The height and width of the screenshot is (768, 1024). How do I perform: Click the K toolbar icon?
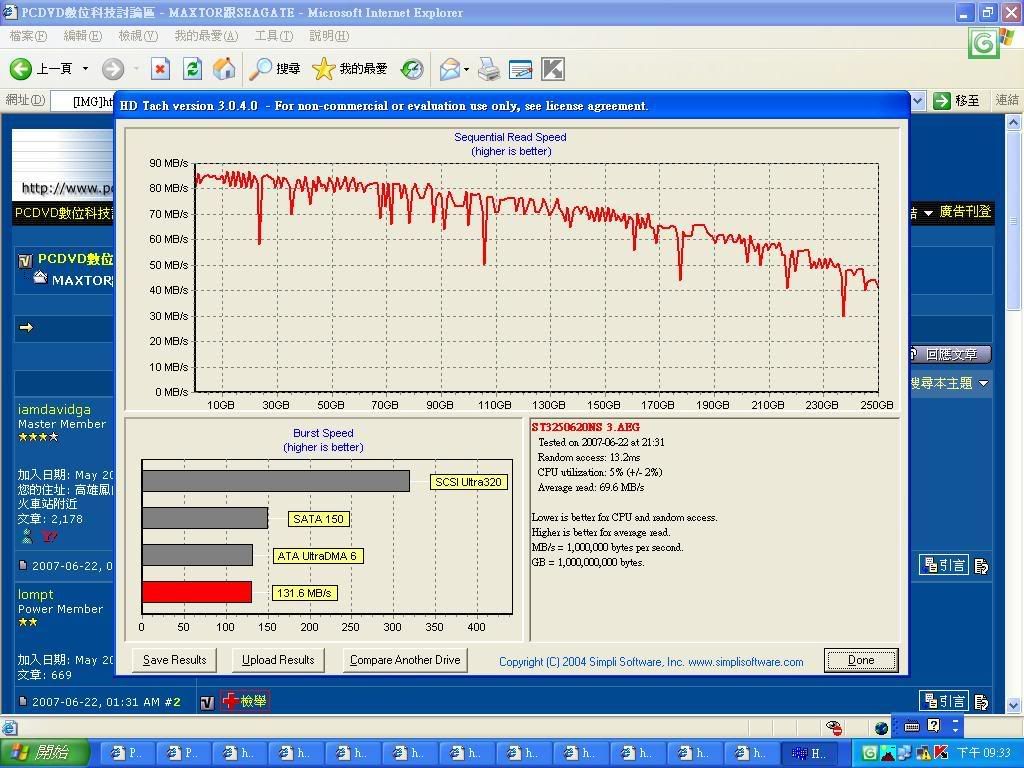pos(552,69)
